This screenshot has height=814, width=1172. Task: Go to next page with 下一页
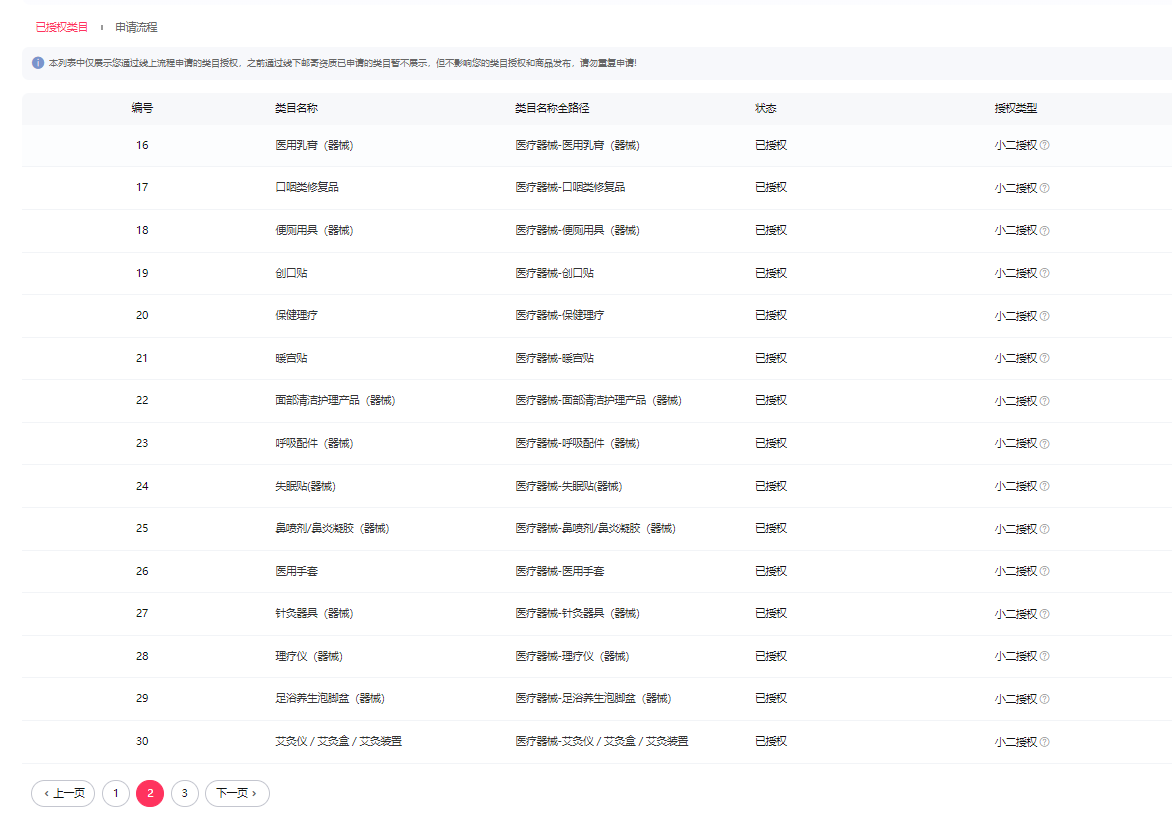click(237, 793)
